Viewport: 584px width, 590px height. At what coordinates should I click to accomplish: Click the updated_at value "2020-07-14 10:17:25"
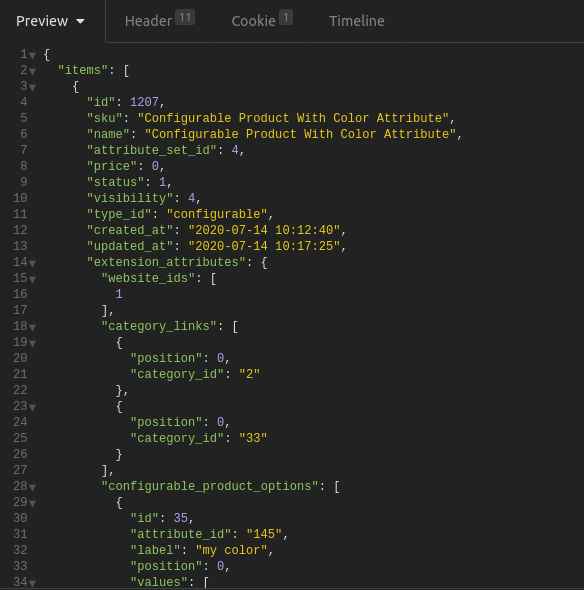(x=264, y=246)
